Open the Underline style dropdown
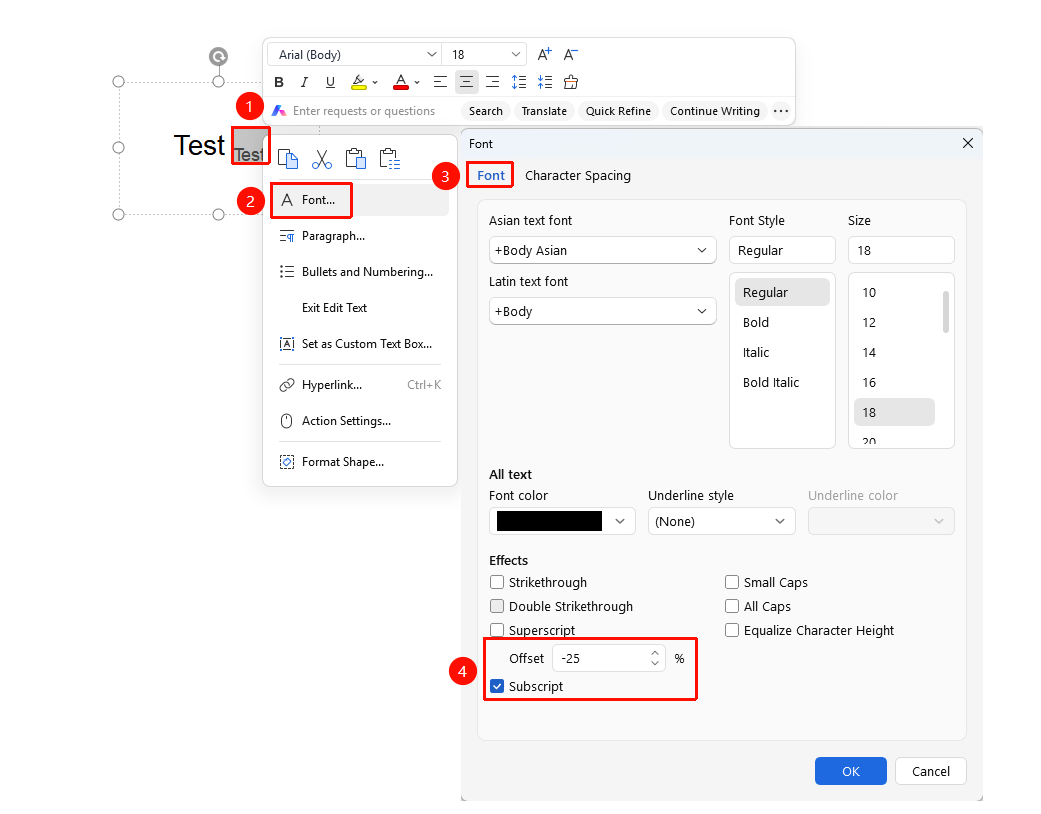Image resolution: width=1041 pixels, height=814 pixels. pyautogui.click(x=722, y=521)
